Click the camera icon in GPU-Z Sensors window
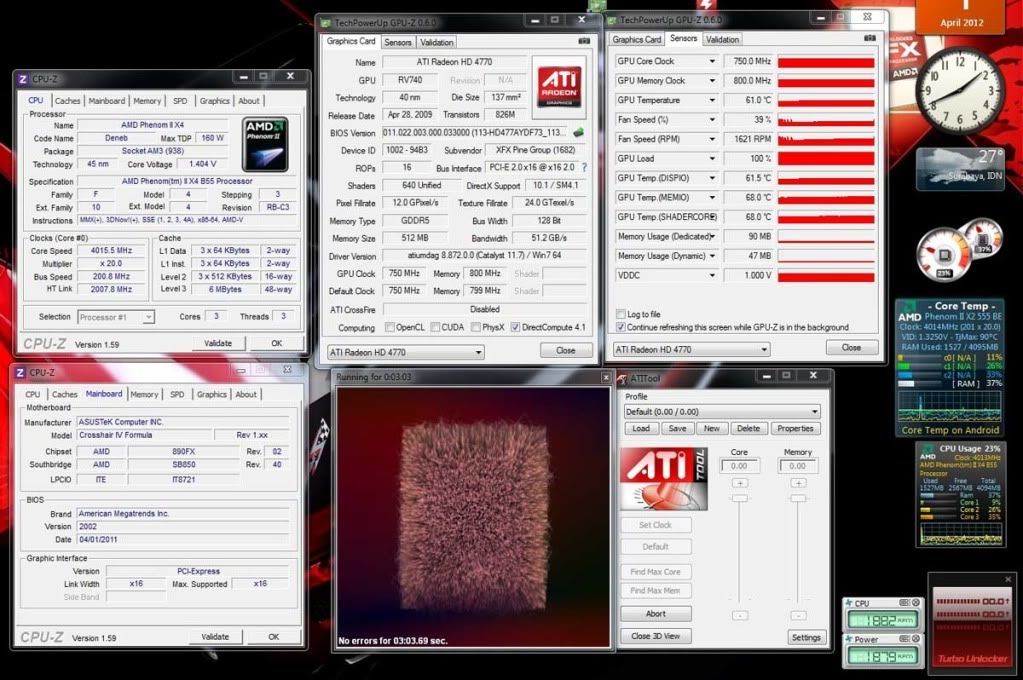1023x680 pixels. click(x=870, y=39)
